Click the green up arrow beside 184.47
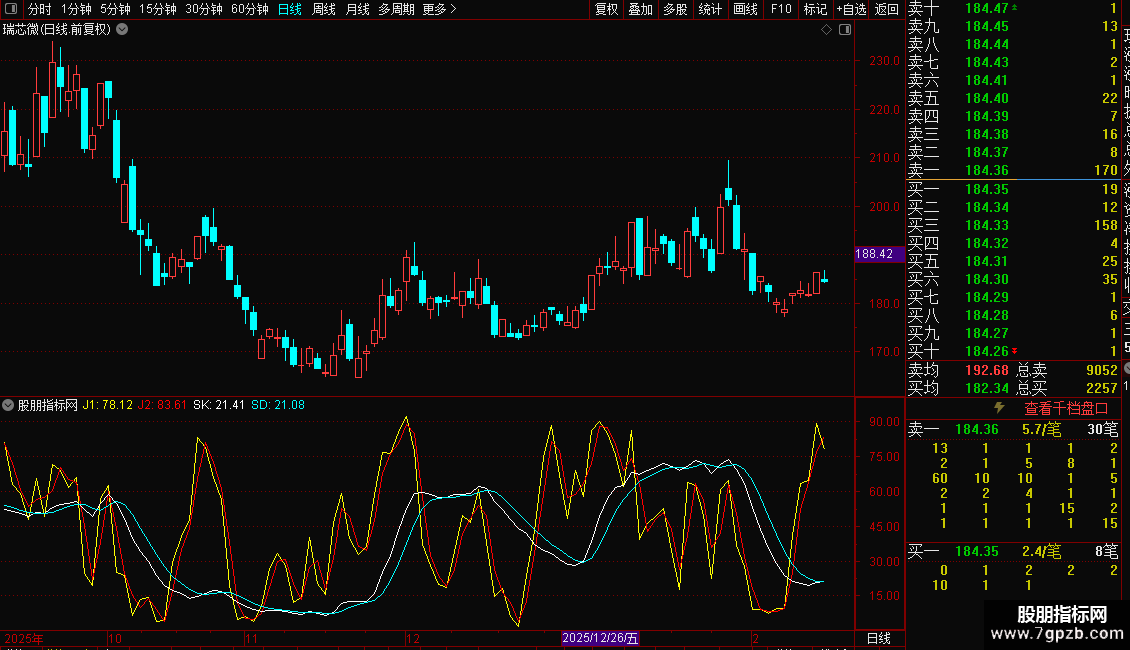 pyautogui.click(x=1016, y=8)
